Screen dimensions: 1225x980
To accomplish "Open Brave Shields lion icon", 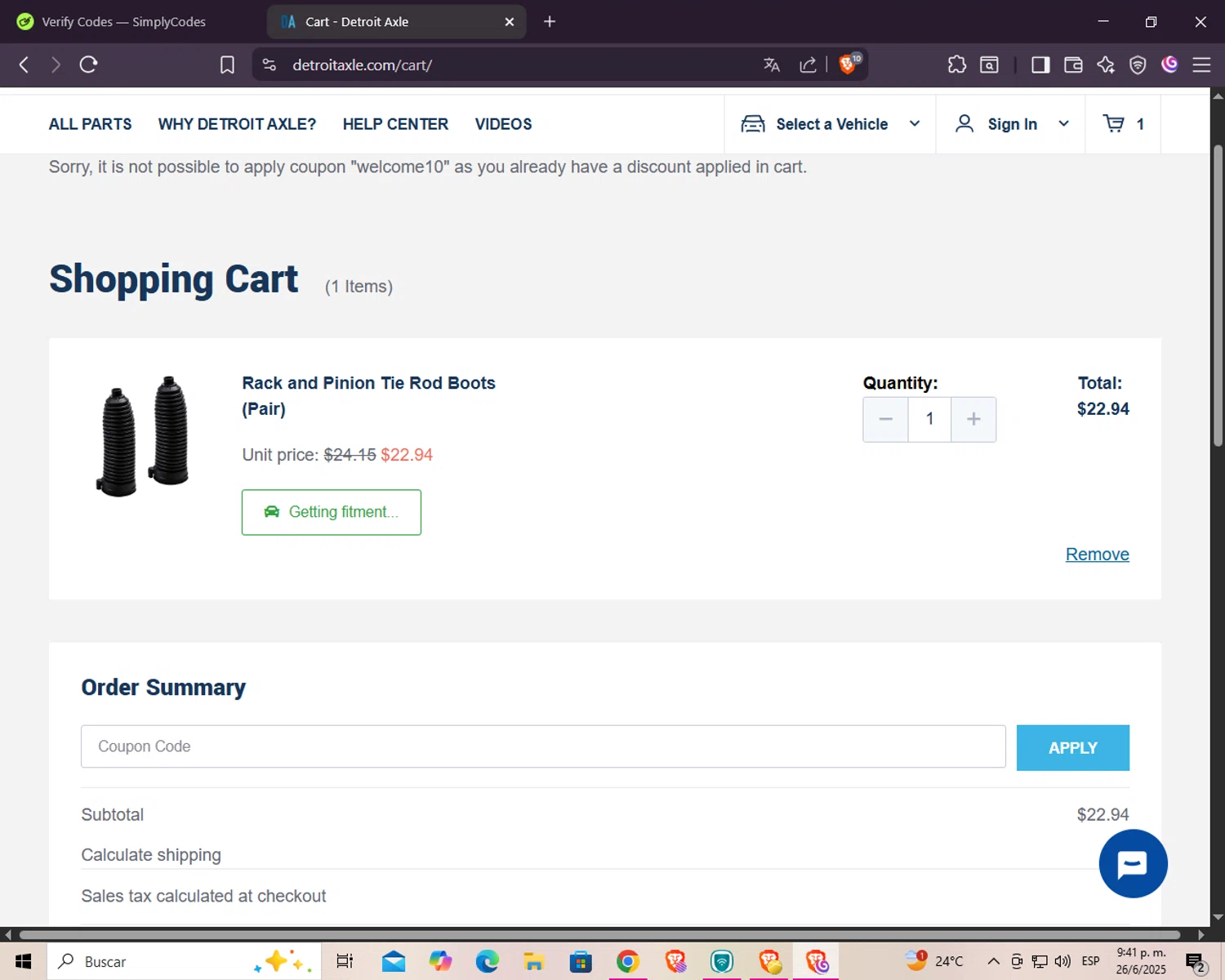I will [x=849, y=65].
